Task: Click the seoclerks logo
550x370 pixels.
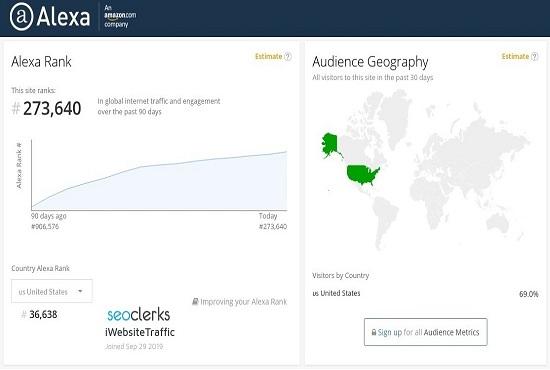Action: click(x=139, y=315)
